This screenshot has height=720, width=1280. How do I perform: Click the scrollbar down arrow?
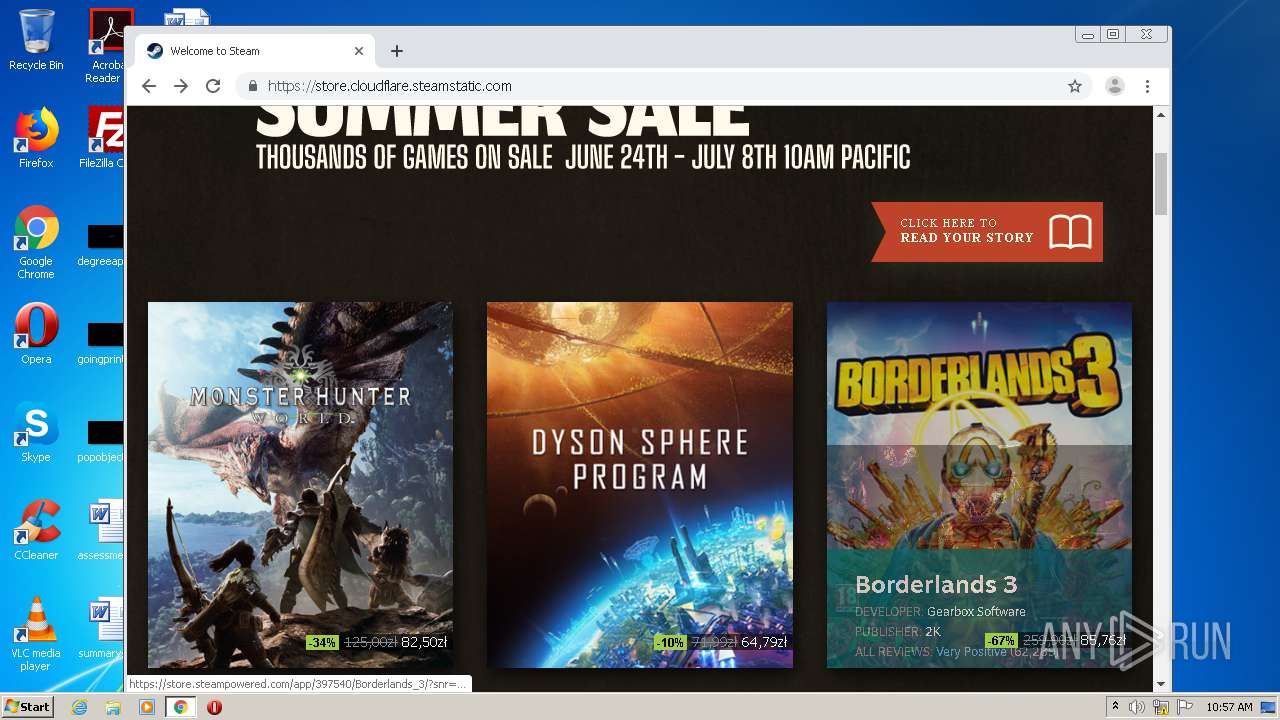(x=1160, y=684)
